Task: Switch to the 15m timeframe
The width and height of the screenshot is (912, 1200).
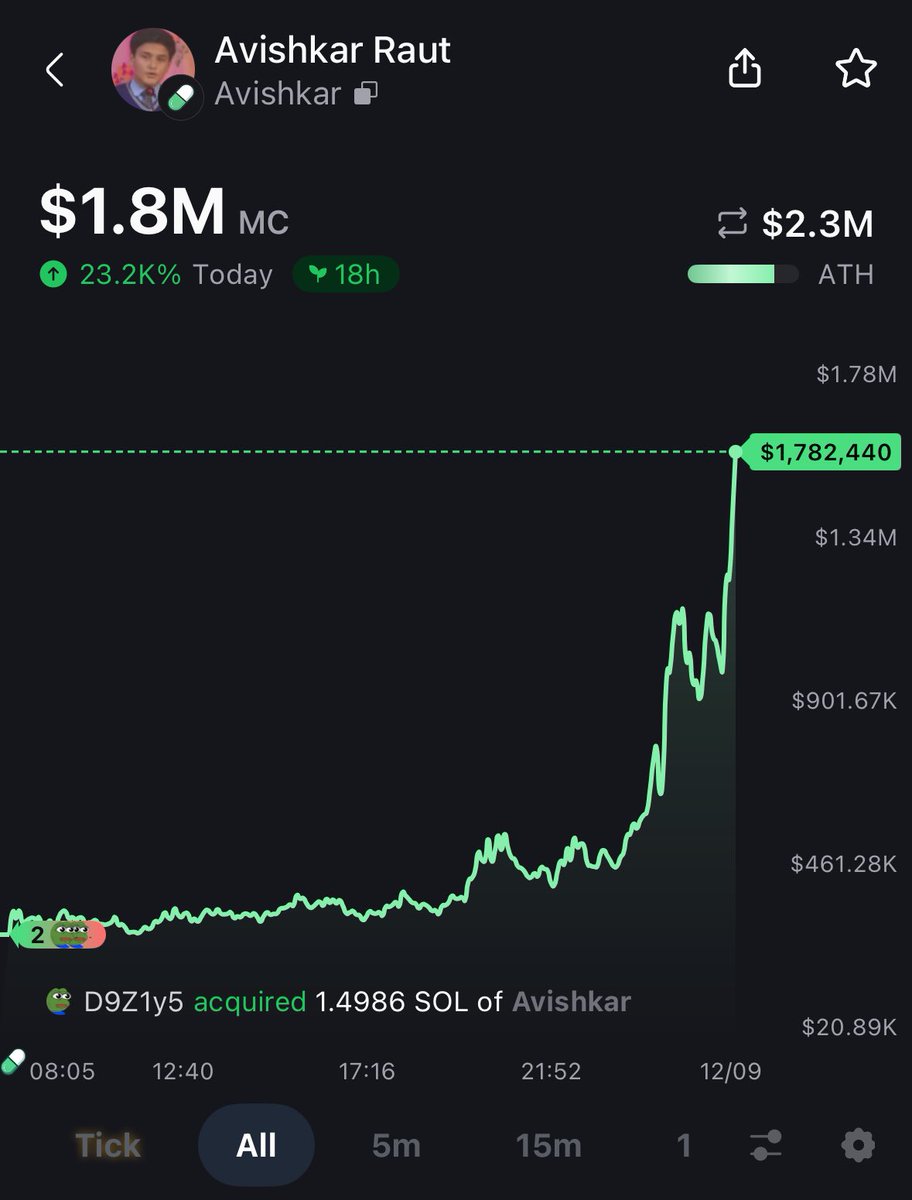Action: 549,1145
